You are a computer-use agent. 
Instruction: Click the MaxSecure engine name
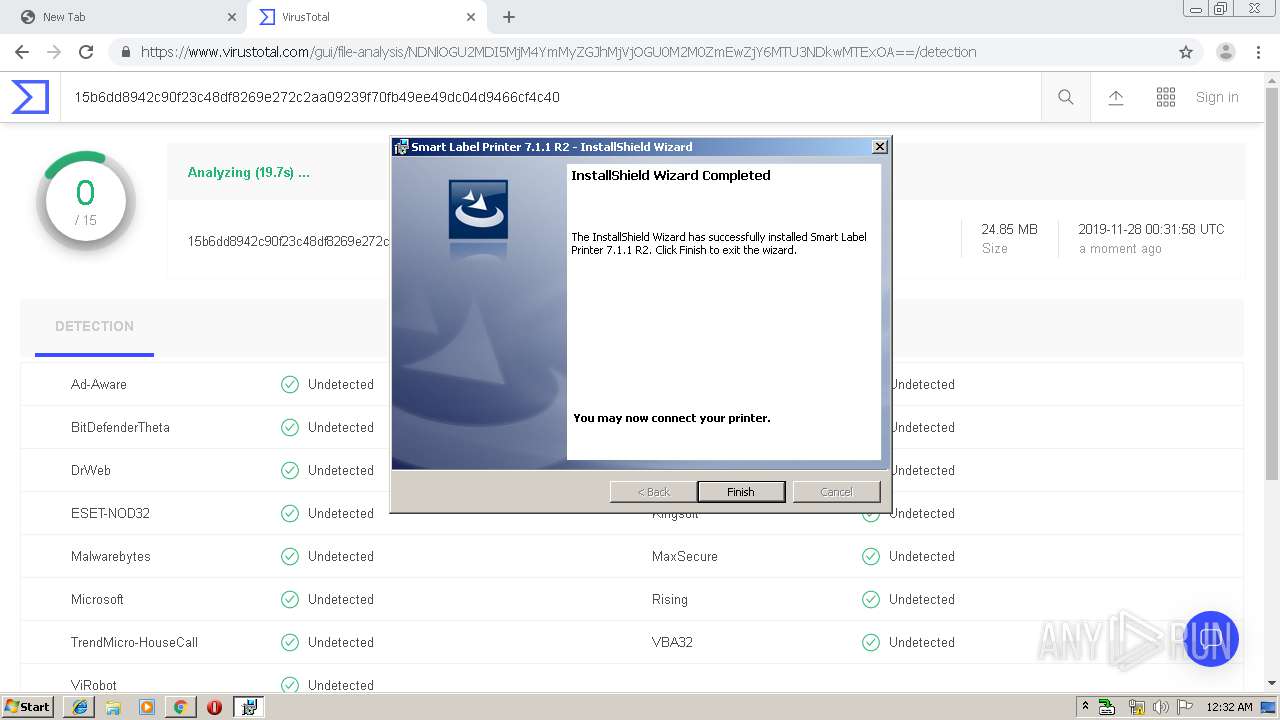pos(685,556)
